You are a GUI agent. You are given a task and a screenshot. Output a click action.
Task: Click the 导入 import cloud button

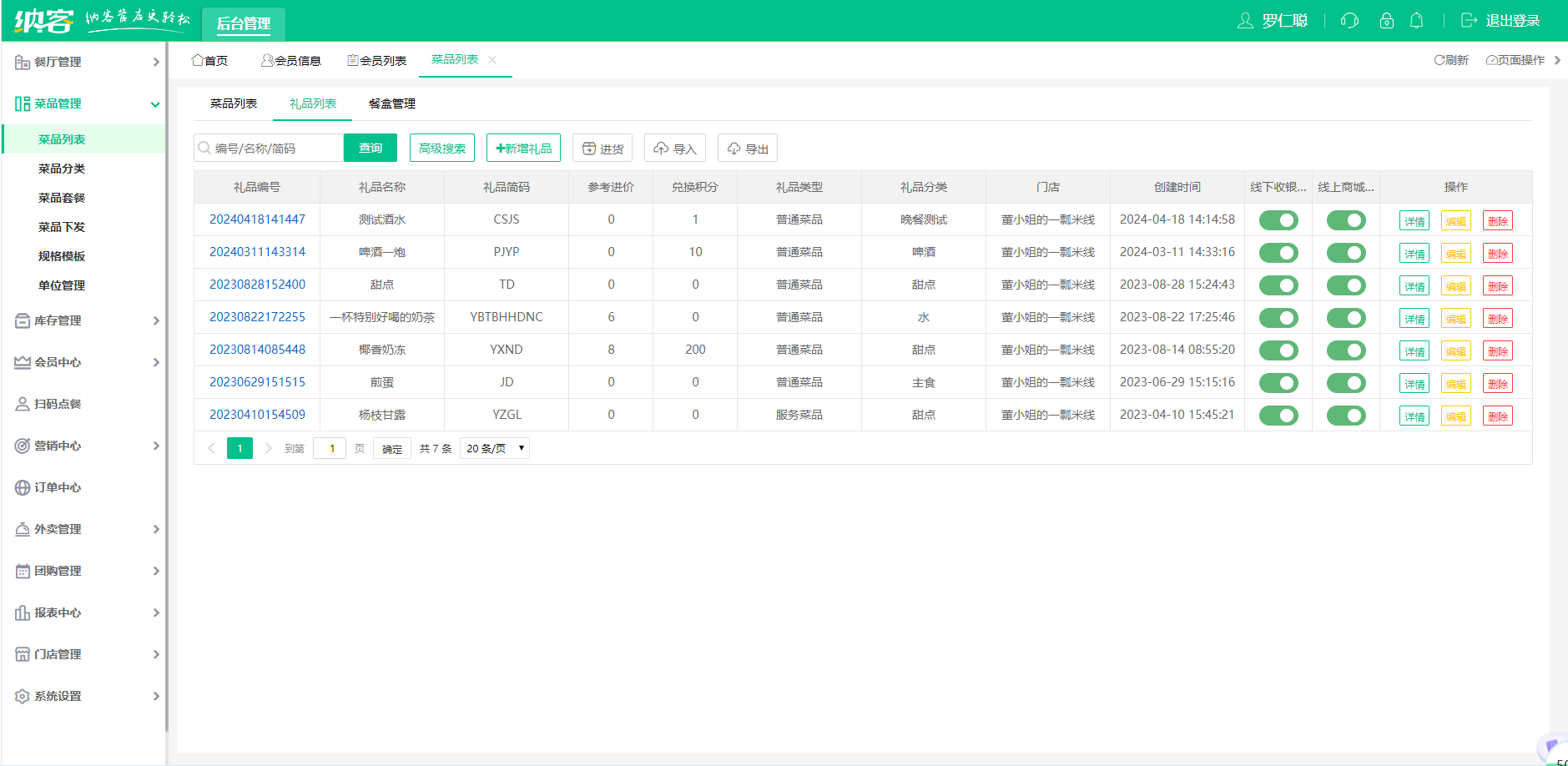click(674, 149)
